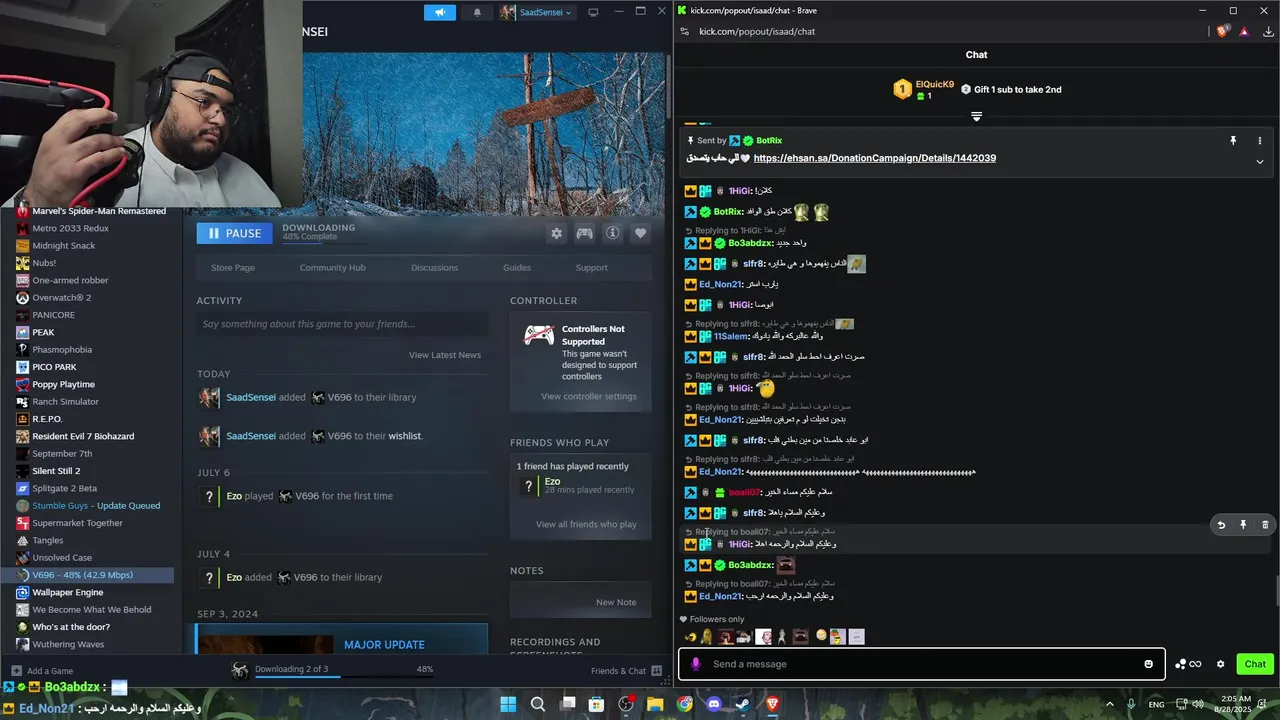Image resolution: width=1280 pixels, height=720 pixels.
Task: Click the Send a message field
Action: point(921,664)
